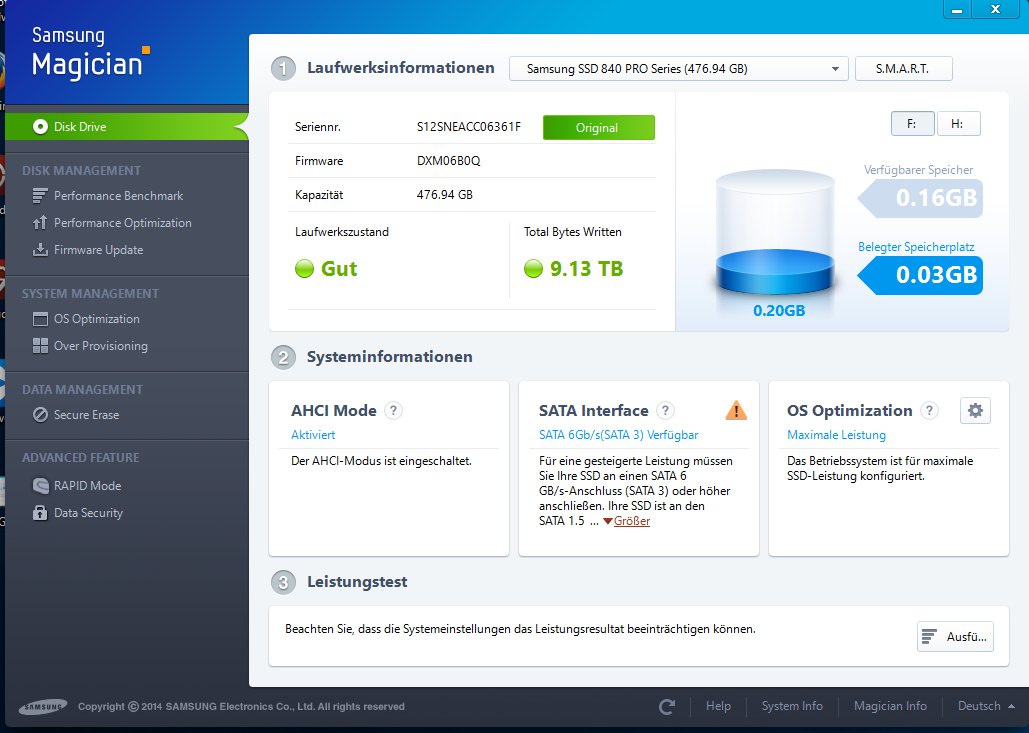Click the Performance Benchmark bars icon
The image size is (1029, 733).
[x=40, y=196]
